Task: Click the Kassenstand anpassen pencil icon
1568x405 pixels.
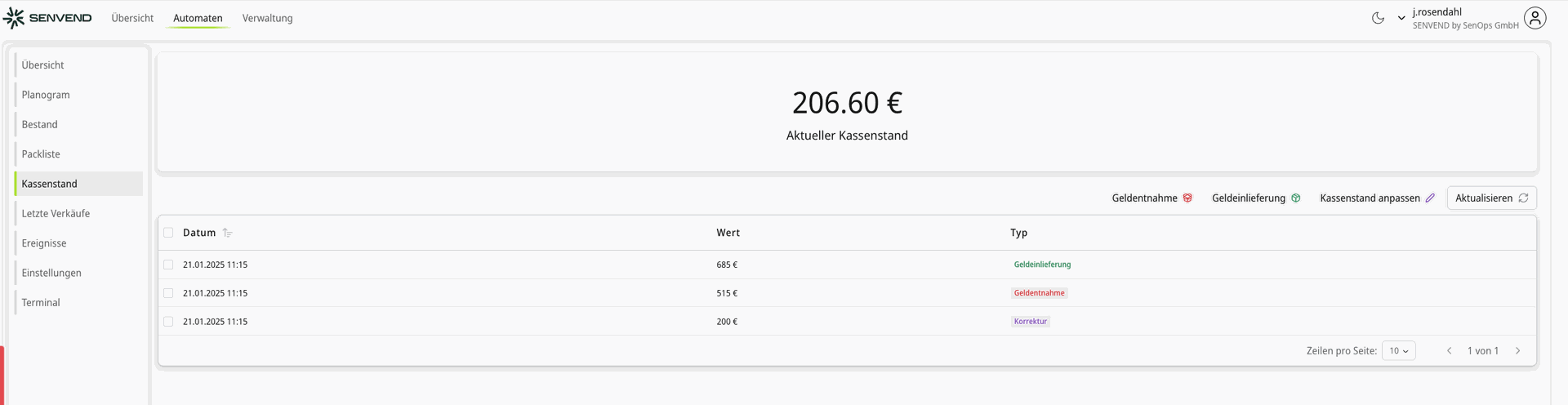Action: click(1430, 198)
